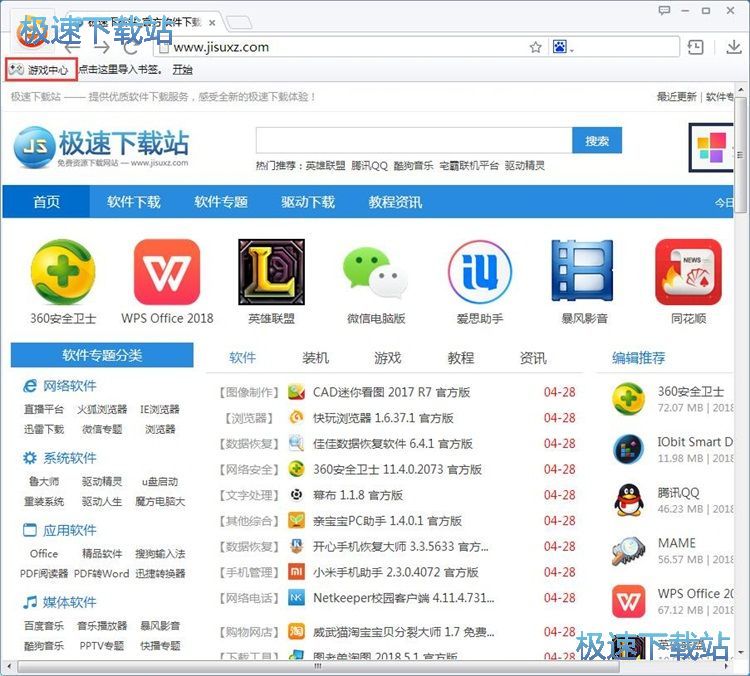Click 小米手机助手 MI icon
This screenshot has width=750, height=676.
(x=296, y=572)
